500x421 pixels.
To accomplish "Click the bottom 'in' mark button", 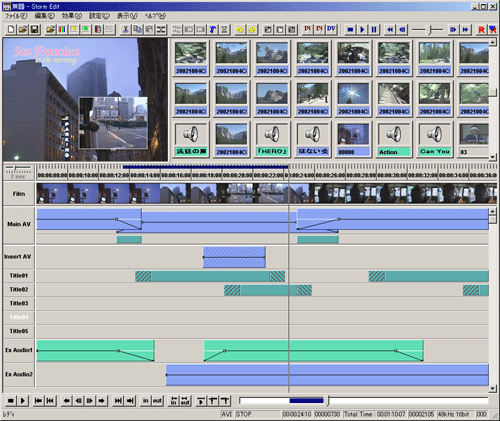I will [x=146, y=400].
